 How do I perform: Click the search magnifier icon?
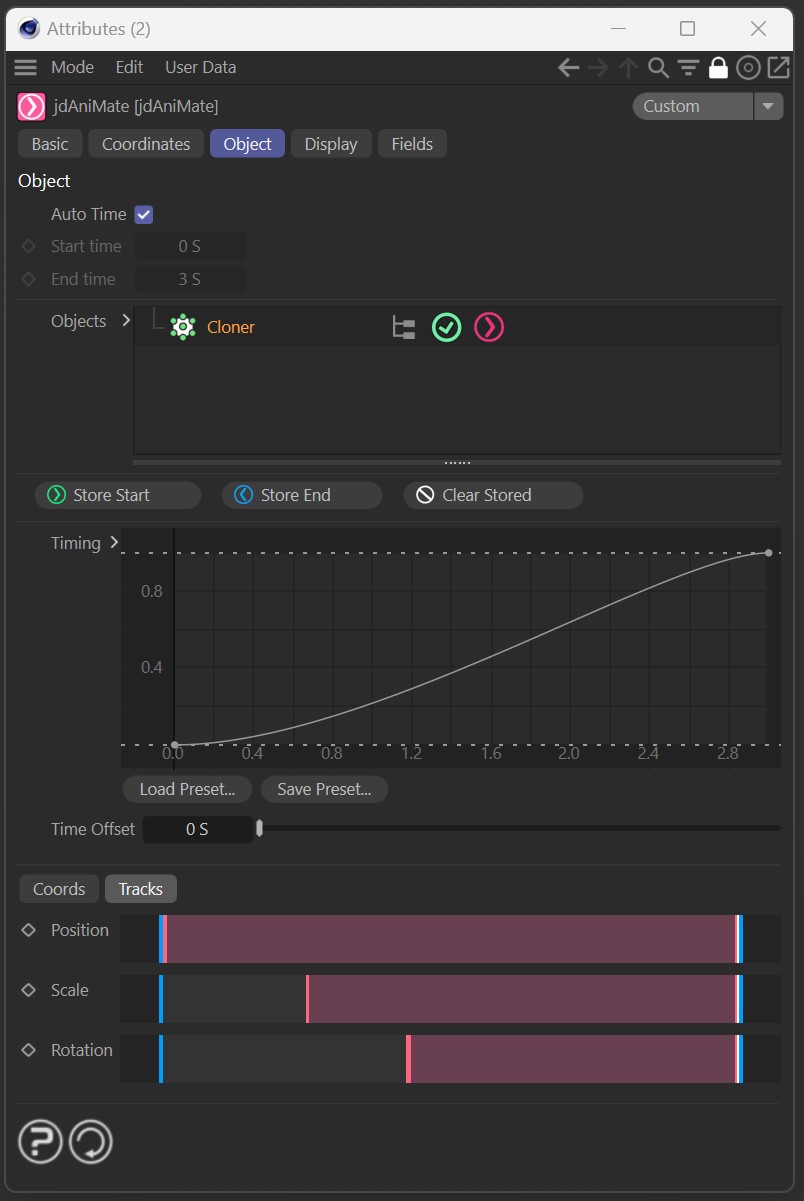657,67
